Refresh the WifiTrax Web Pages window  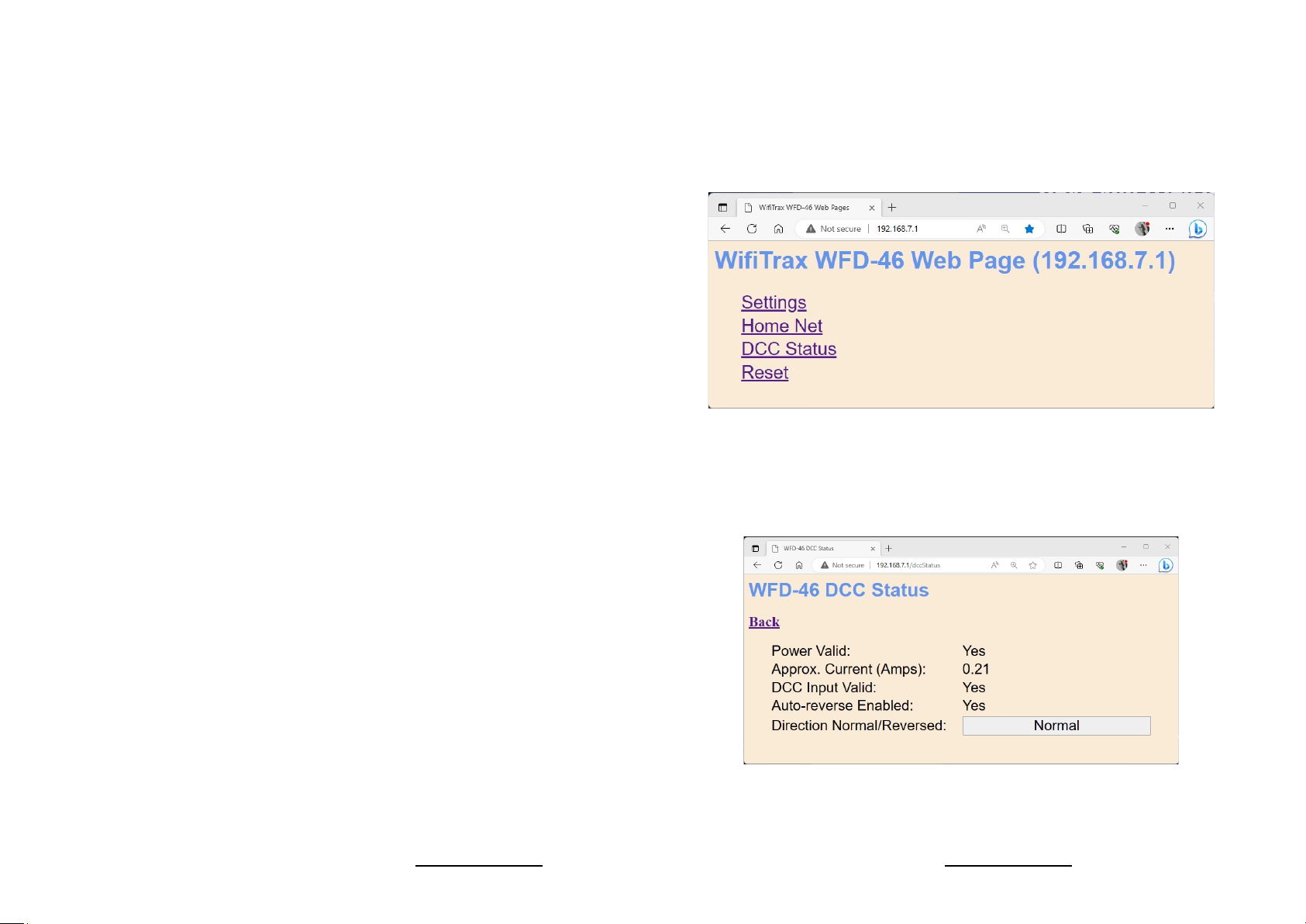(x=752, y=229)
